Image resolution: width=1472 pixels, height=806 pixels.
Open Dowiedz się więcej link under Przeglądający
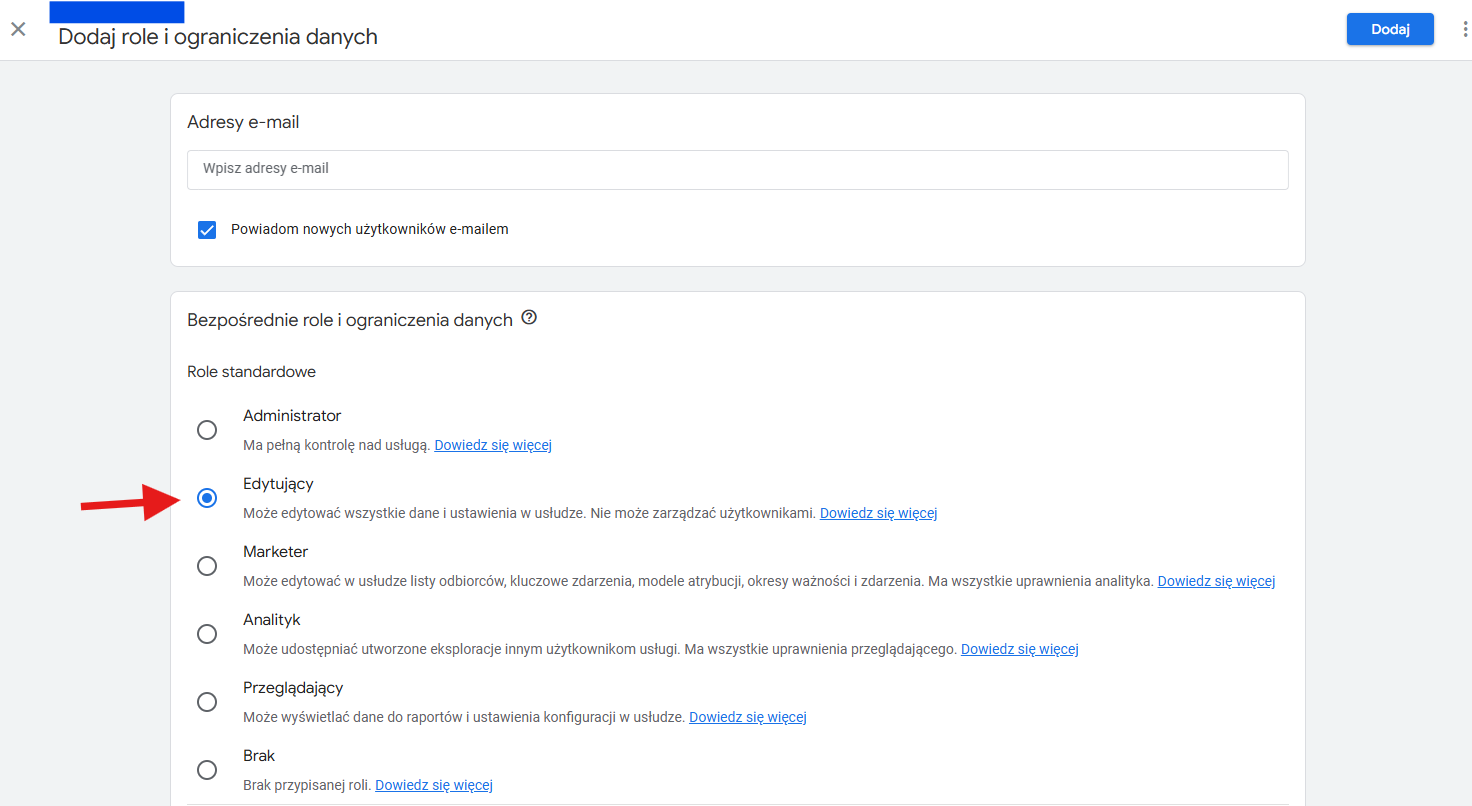coord(747,717)
